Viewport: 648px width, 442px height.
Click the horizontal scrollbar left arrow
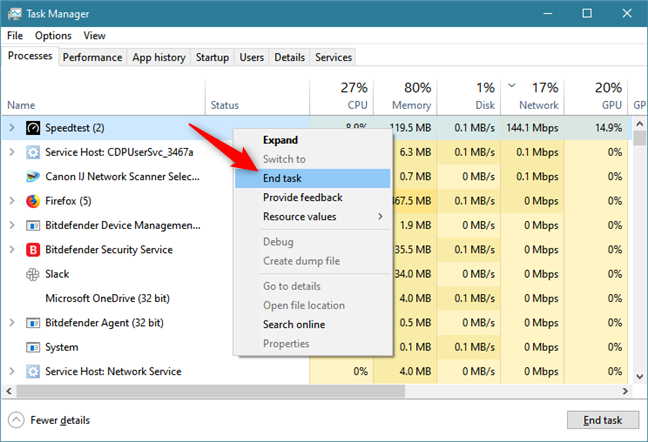pos(9,391)
